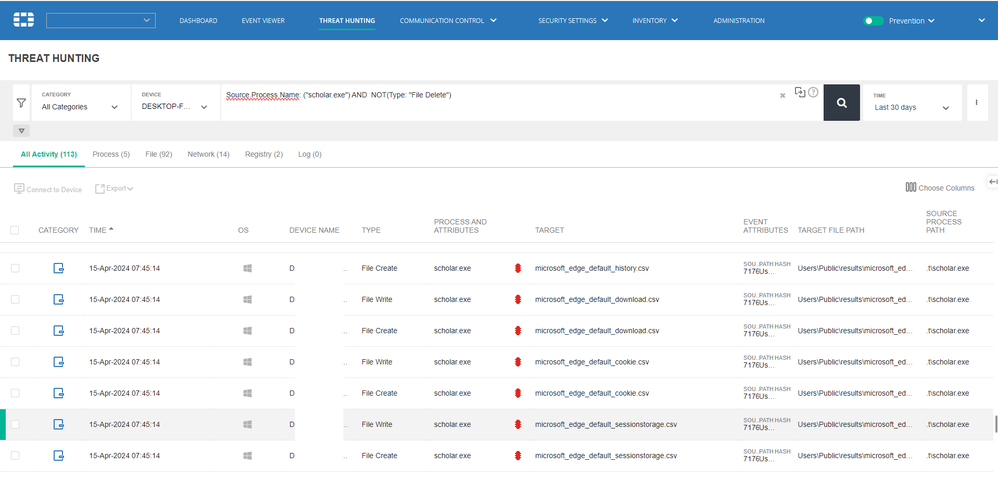This screenshot has height=479, width=998.
Task: Check the select-all checkbox in table header
Action: 14,230
